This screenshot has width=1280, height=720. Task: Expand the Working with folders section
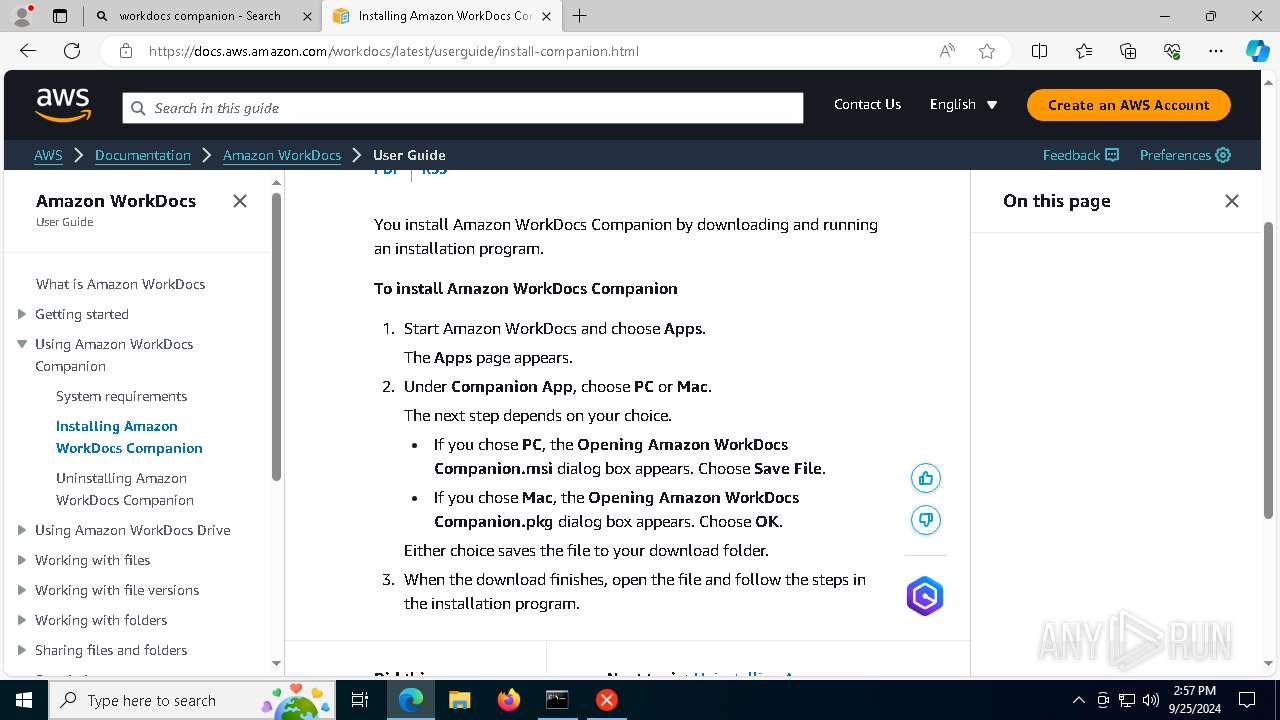click(22, 620)
